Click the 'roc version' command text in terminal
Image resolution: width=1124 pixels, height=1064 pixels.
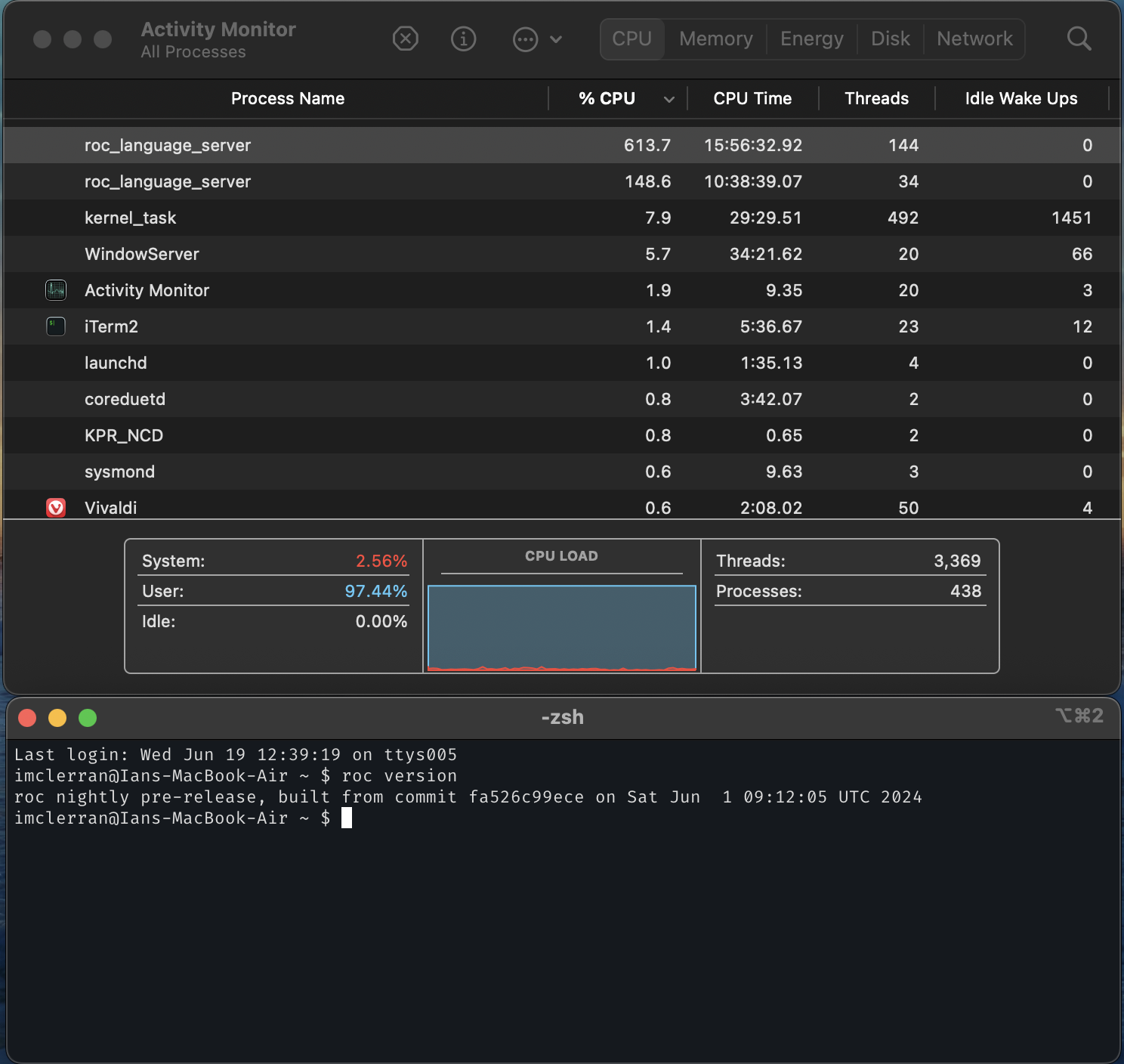[x=399, y=775]
